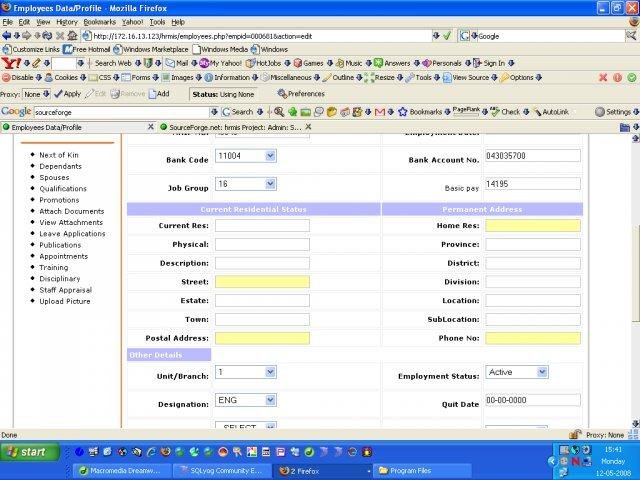Click the PageRank indicator

coord(466,111)
